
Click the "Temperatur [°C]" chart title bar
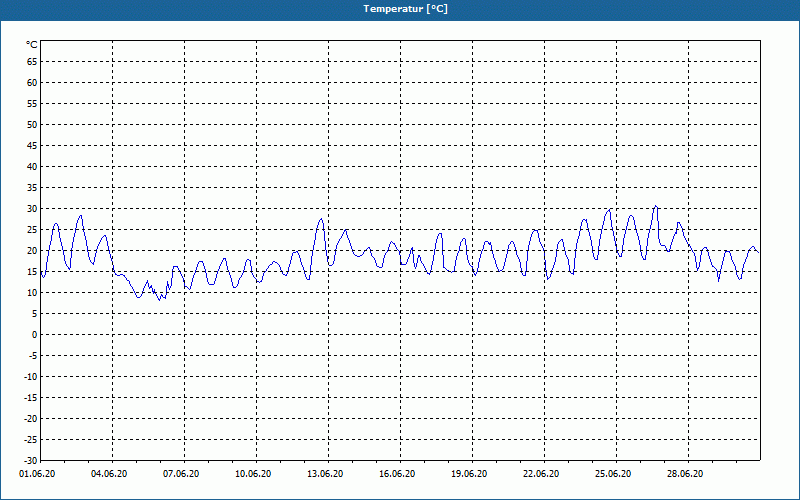(x=400, y=9)
